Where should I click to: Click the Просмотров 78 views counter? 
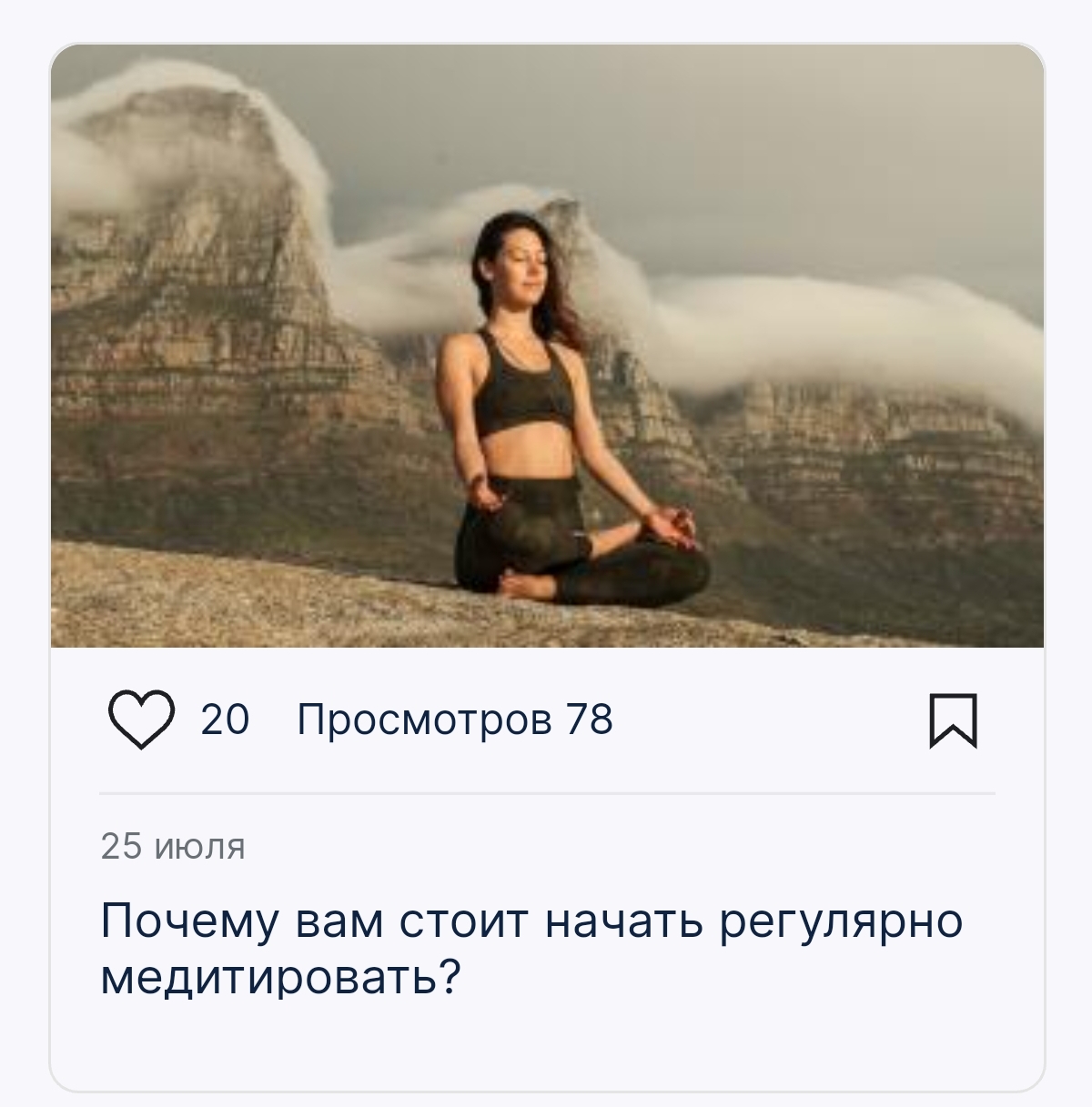tap(455, 720)
